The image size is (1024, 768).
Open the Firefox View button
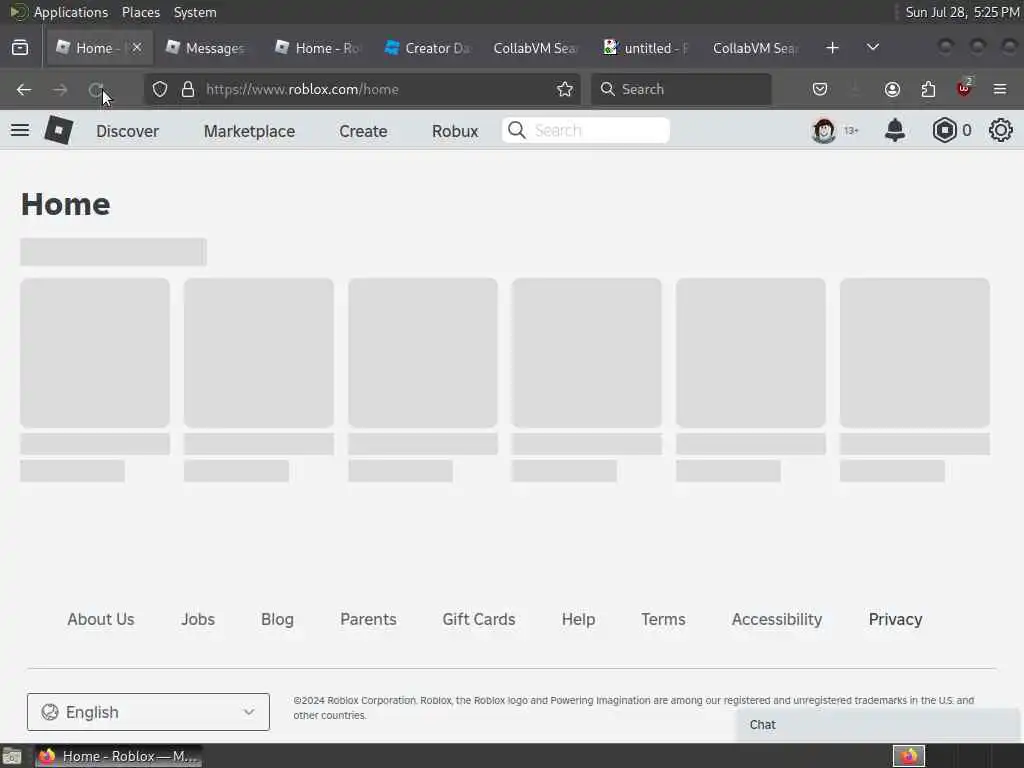coord(20,48)
